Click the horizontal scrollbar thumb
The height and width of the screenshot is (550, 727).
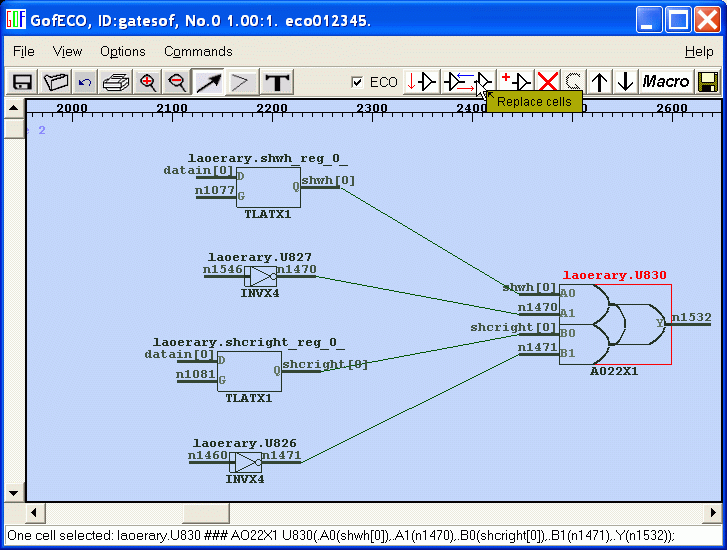pyautogui.click(x=206, y=513)
